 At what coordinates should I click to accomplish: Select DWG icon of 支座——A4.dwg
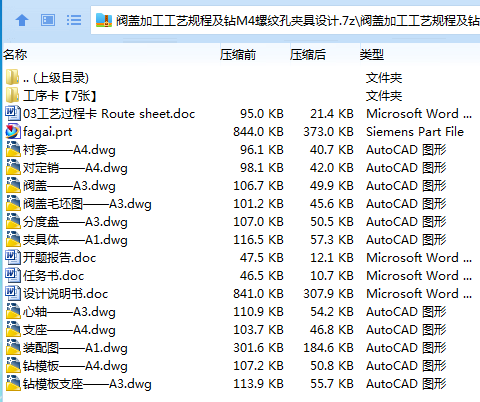[x=13, y=329]
